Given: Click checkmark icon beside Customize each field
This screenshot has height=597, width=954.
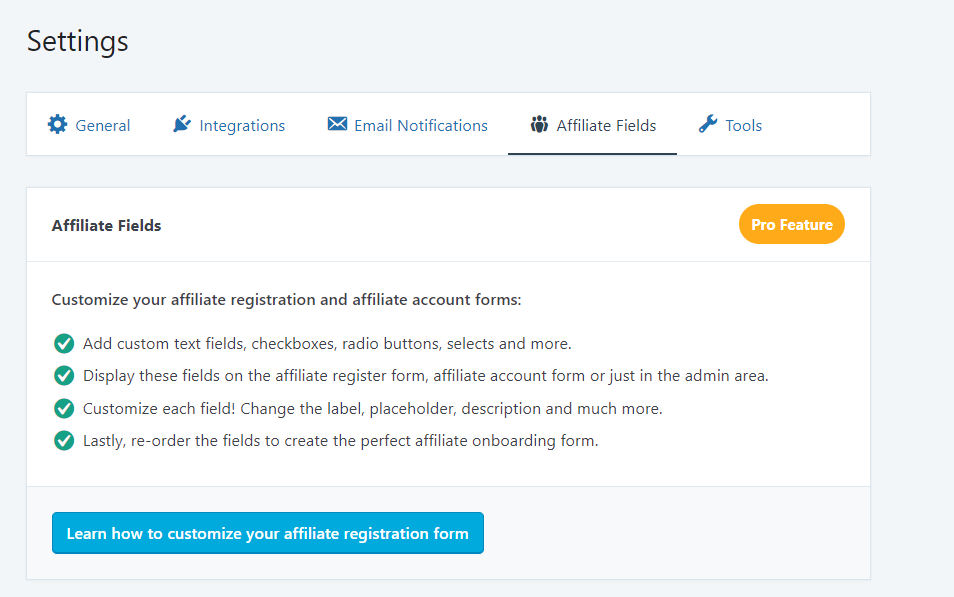Looking at the screenshot, I should 64,408.
